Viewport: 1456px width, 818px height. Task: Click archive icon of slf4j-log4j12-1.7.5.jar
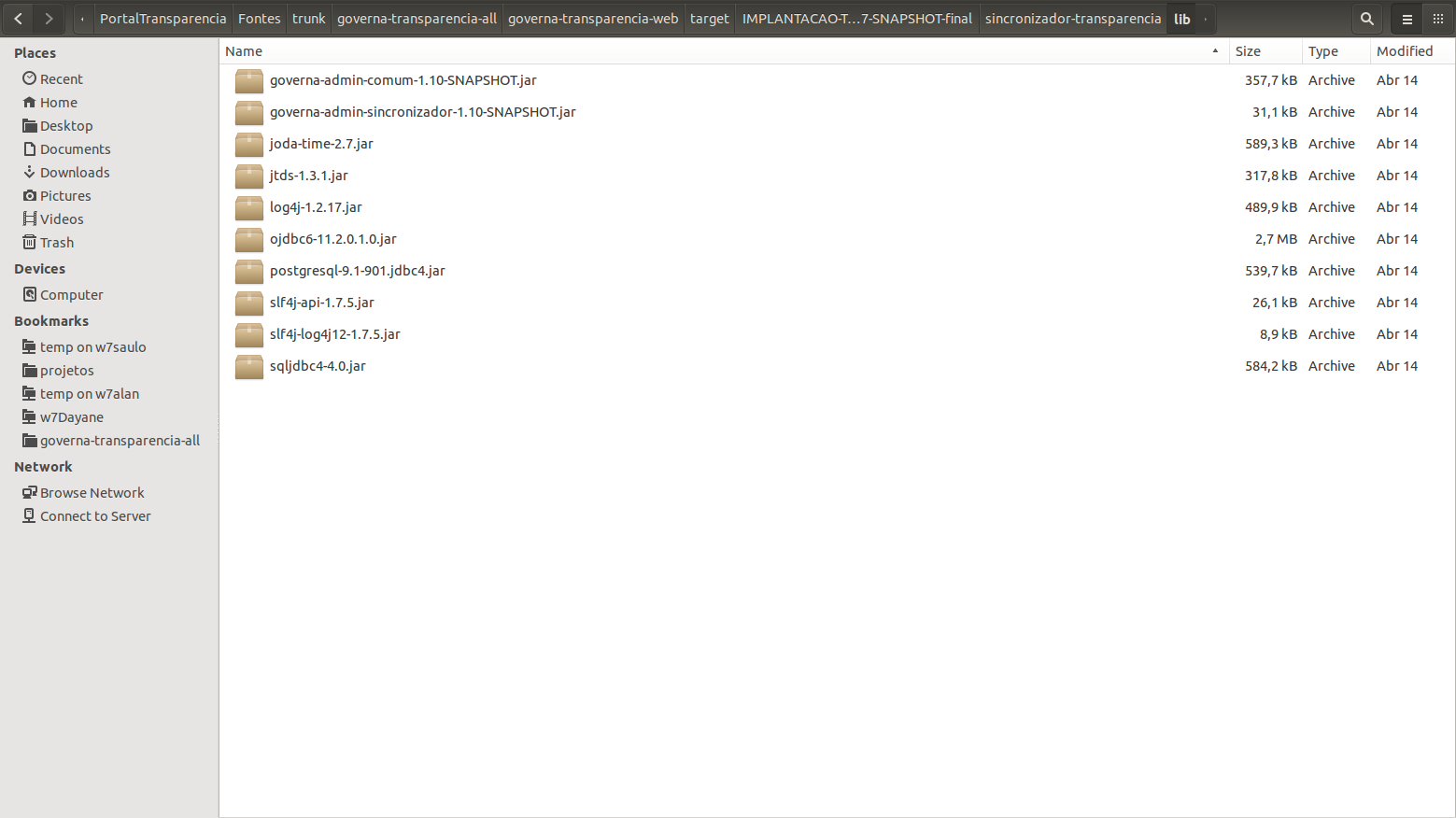pyautogui.click(x=248, y=335)
